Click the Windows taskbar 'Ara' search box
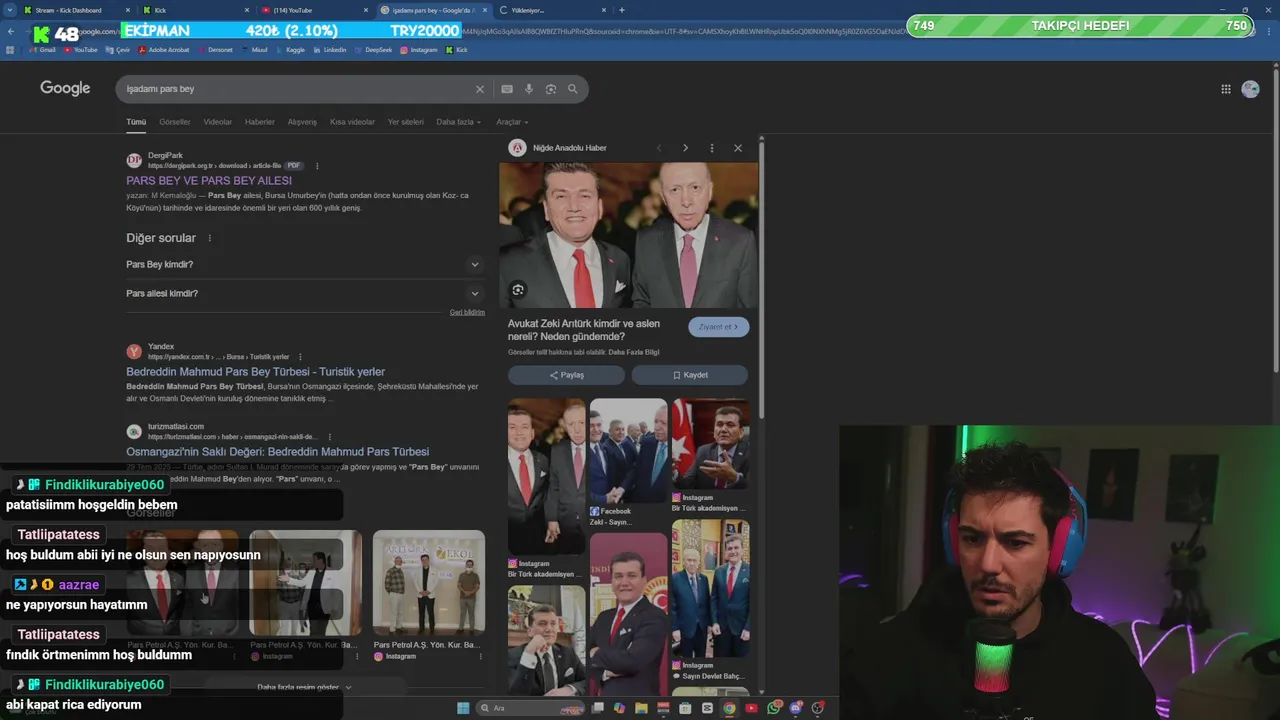The width and height of the screenshot is (1280, 720). [530, 708]
